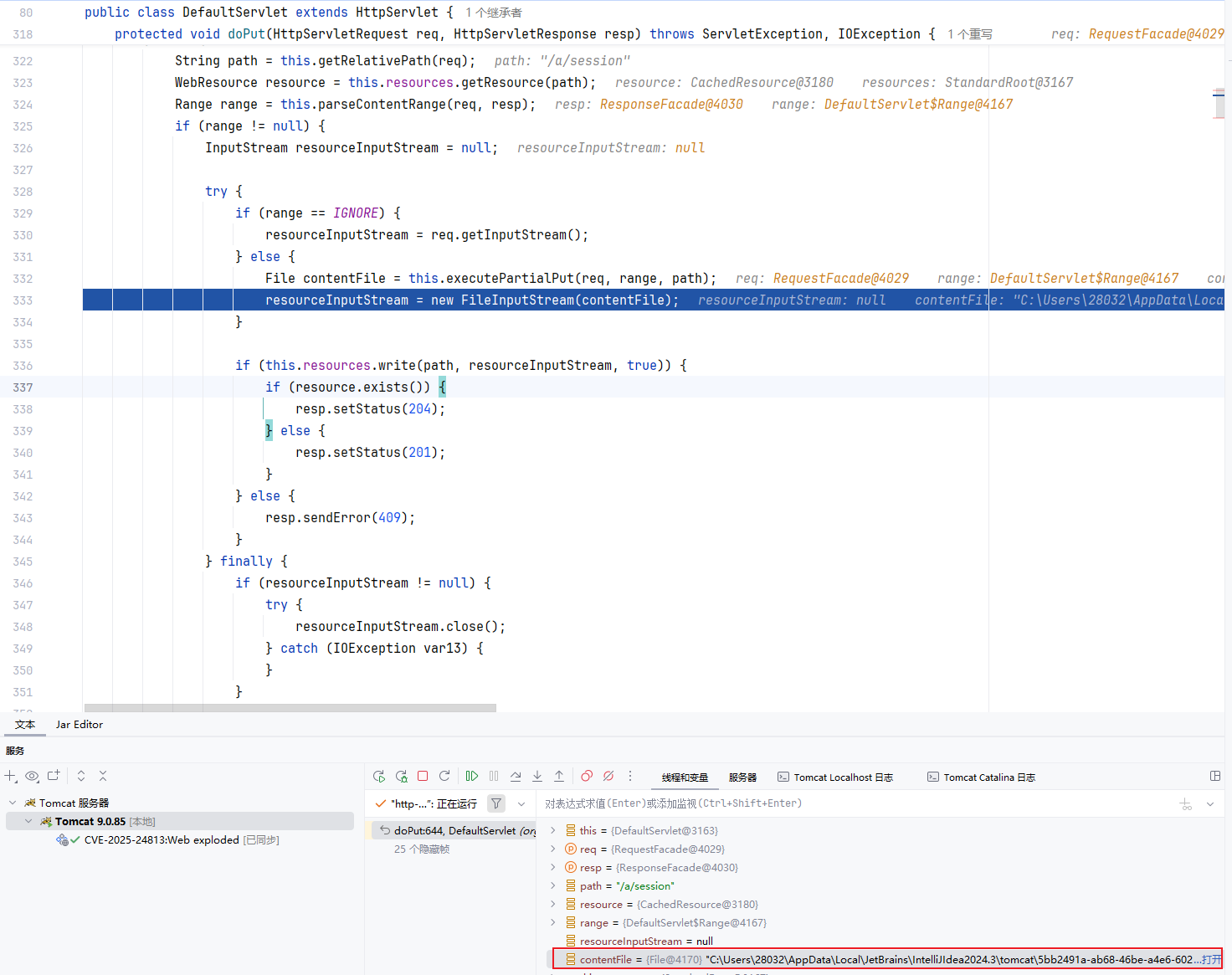Click the expand all services icon
Screen dimensions: 1232x975
[x=81, y=776]
